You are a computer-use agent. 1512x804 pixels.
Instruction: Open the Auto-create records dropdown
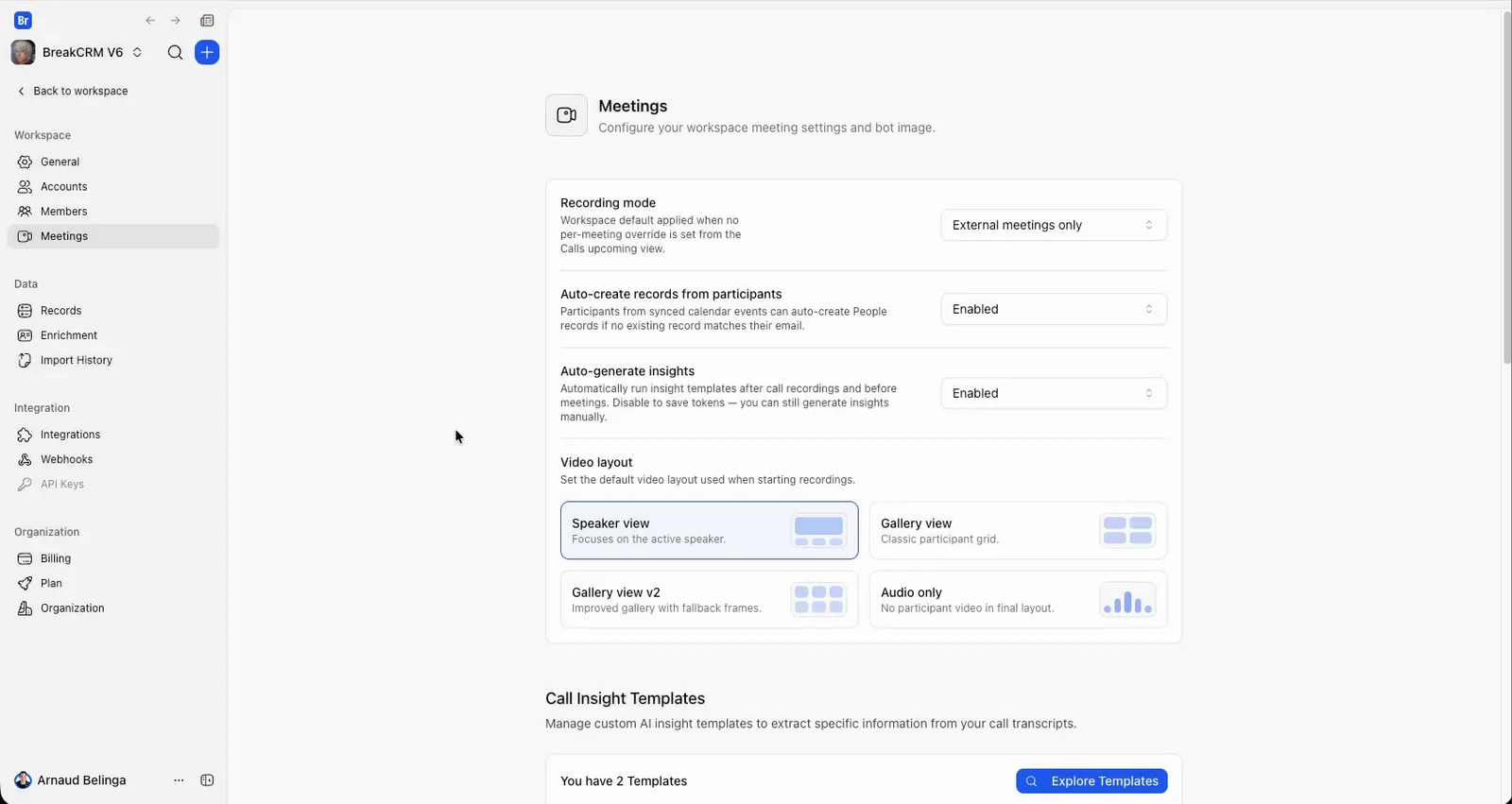point(1054,310)
